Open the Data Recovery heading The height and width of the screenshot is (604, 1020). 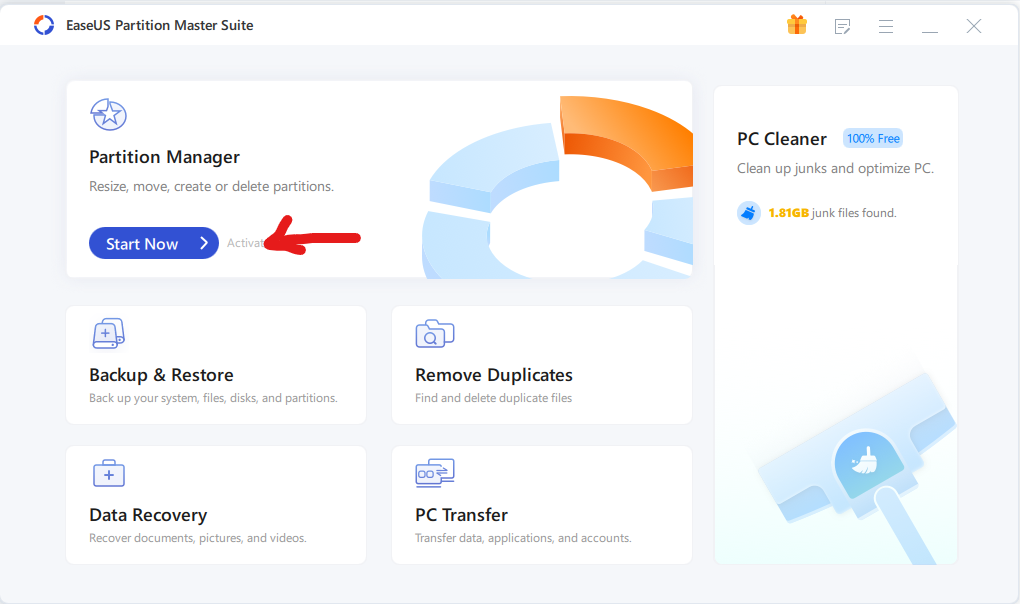coord(148,515)
